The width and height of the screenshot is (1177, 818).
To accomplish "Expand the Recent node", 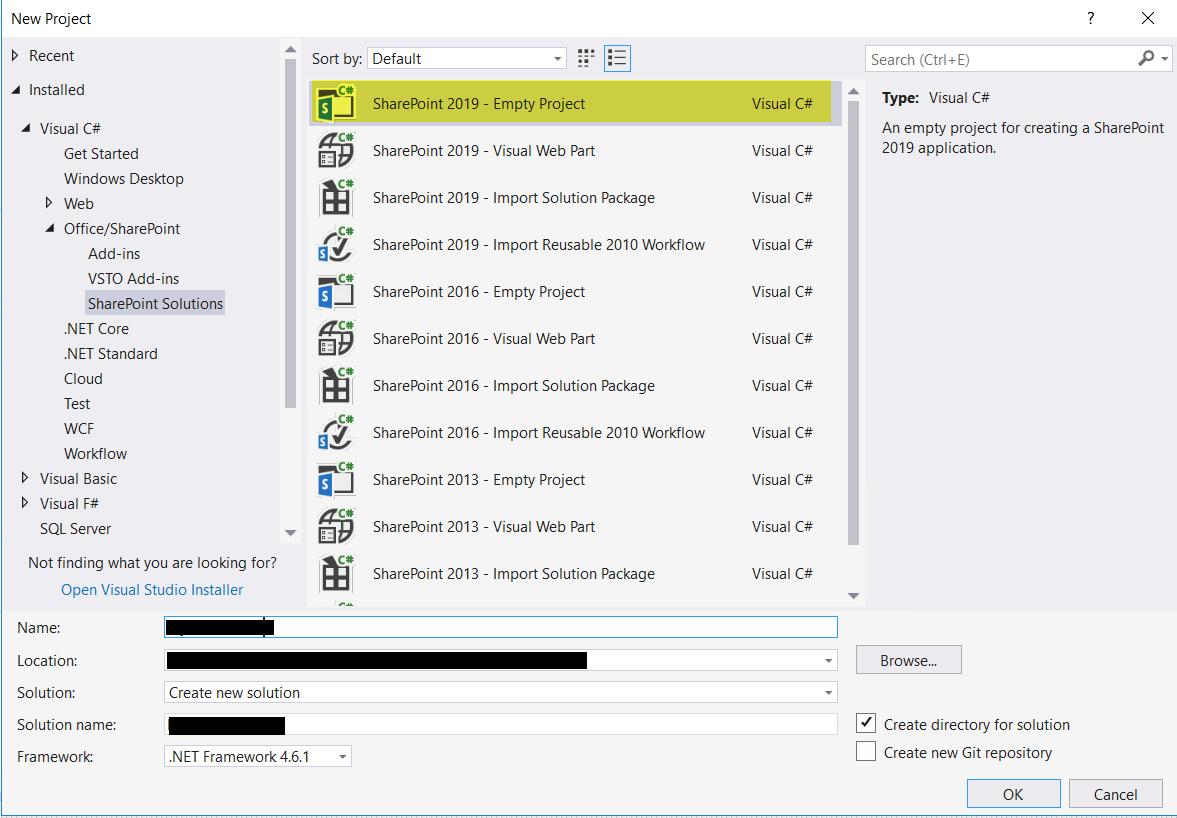I will (x=15, y=56).
